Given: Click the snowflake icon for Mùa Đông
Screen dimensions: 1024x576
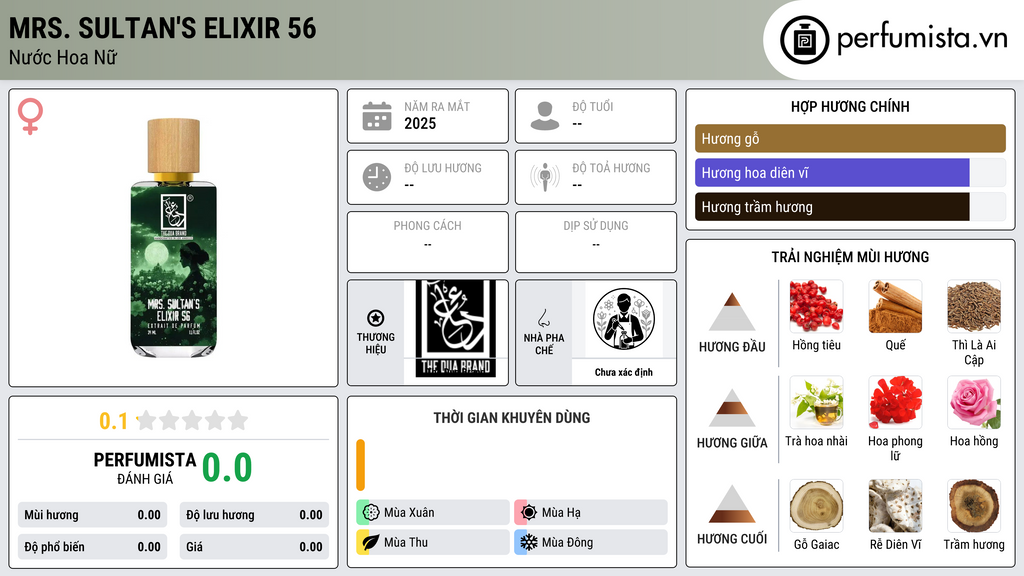Looking at the screenshot, I should tap(529, 542).
